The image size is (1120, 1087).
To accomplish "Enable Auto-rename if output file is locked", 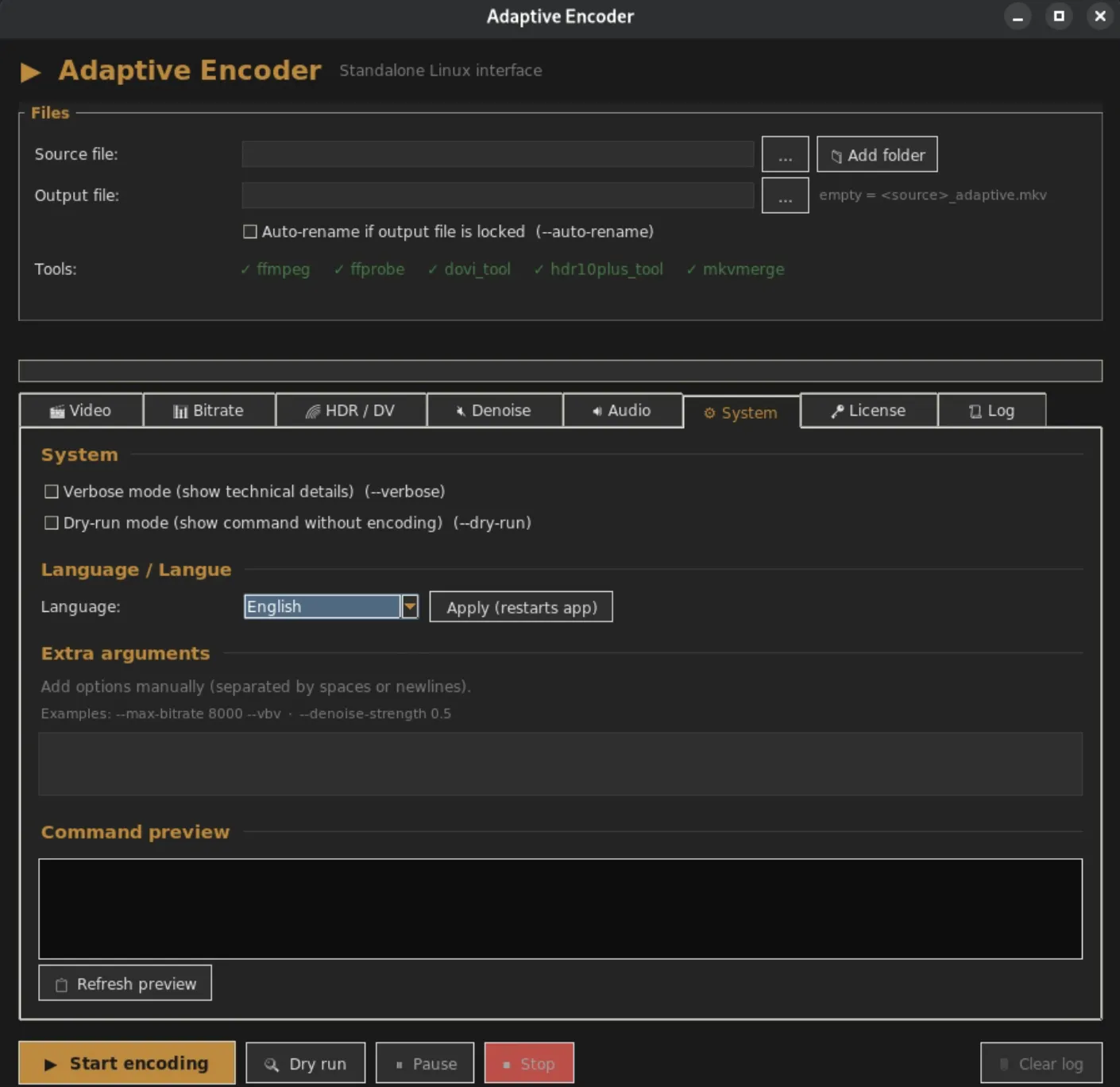I will 250,231.
